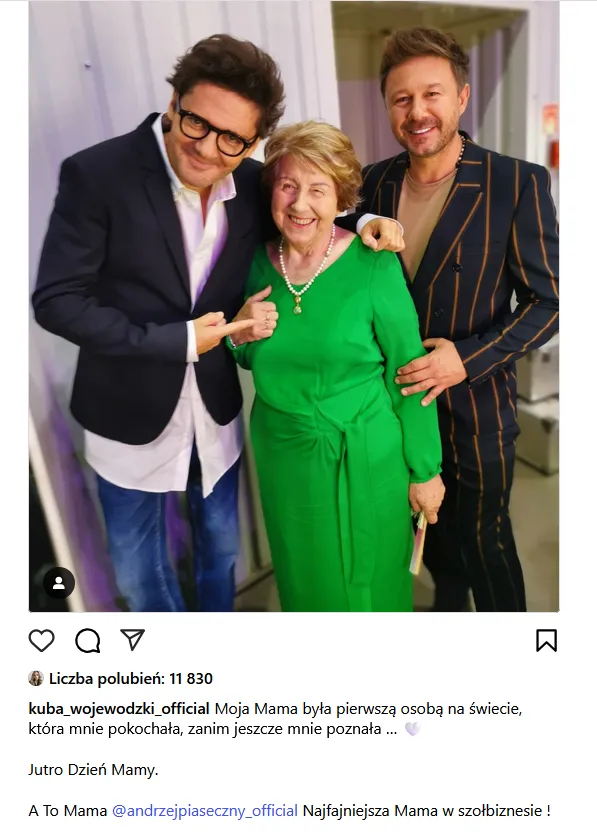Click the 11 830 likes count
Screen dimensions: 597x836
tap(191, 679)
